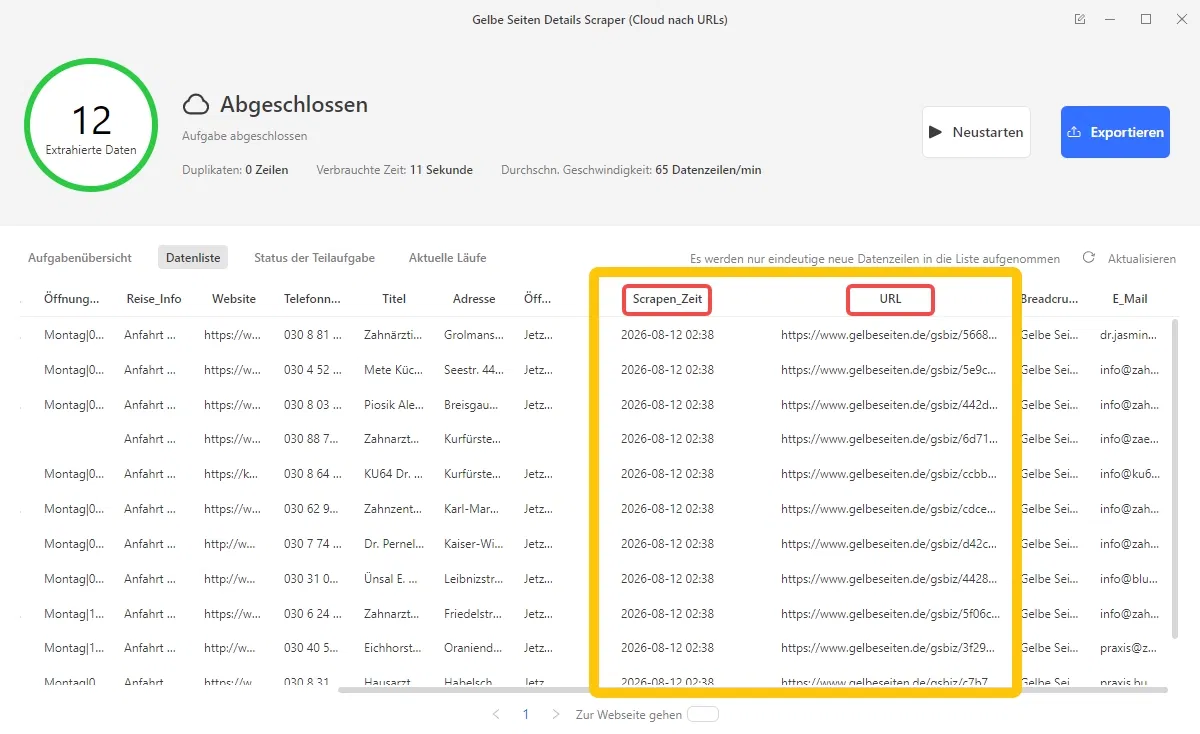Click the page number input field
Screen dimensions: 1200x734
pos(703,714)
